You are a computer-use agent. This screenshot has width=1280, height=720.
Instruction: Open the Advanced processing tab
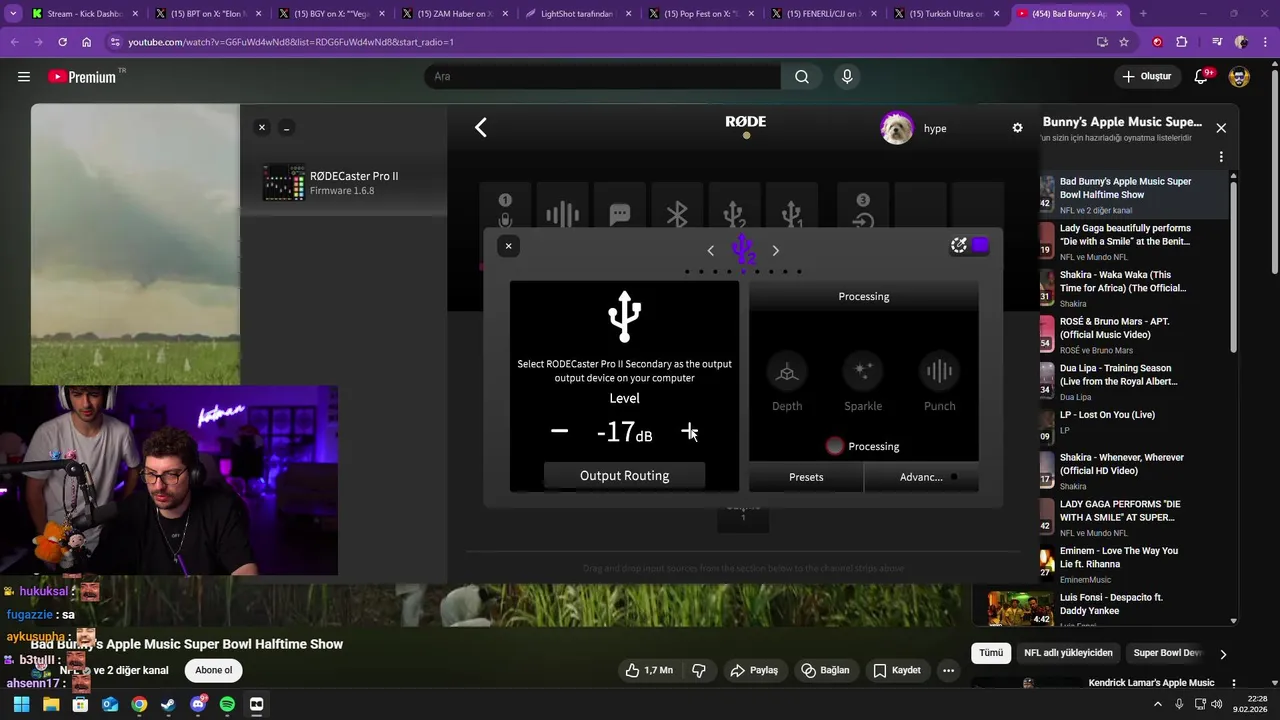pos(921,477)
